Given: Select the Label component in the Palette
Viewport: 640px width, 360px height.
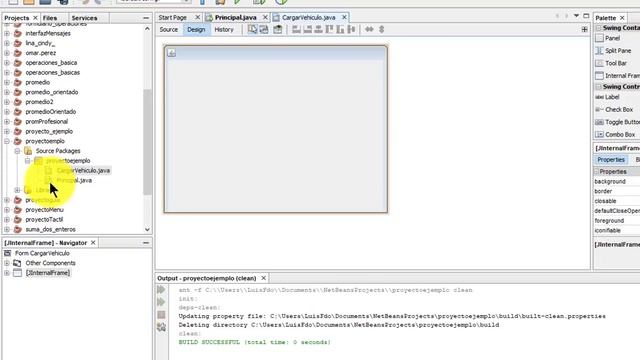Looking at the screenshot, I should click(607, 97).
